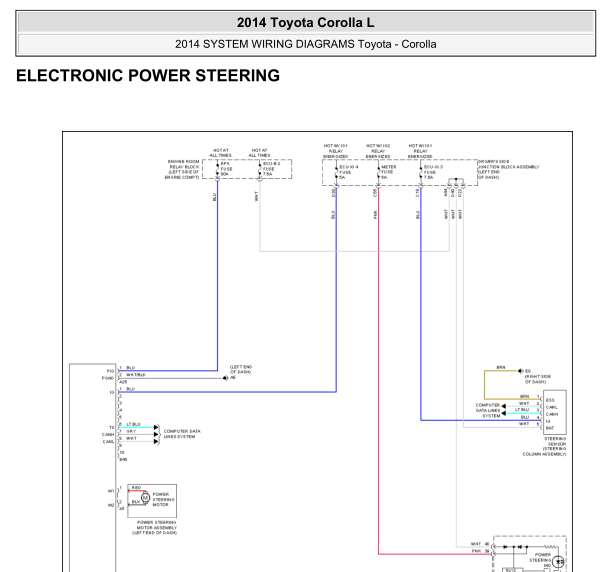
Task: Click the M1 terminal label
Action: [x=111, y=491]
